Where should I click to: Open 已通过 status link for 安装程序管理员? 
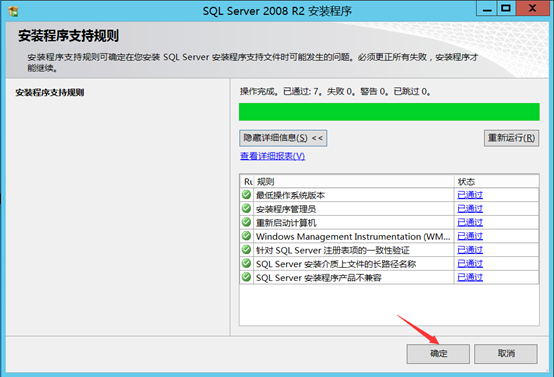click(470, 209)
